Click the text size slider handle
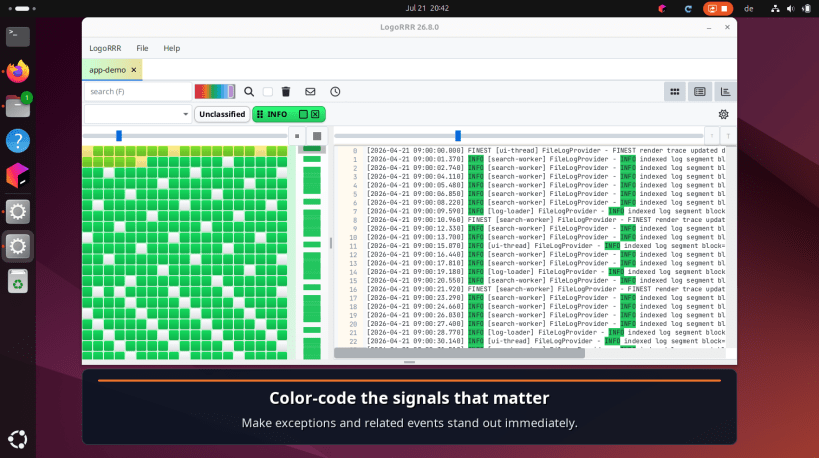 pyautogui.click(x=458, y=136)
